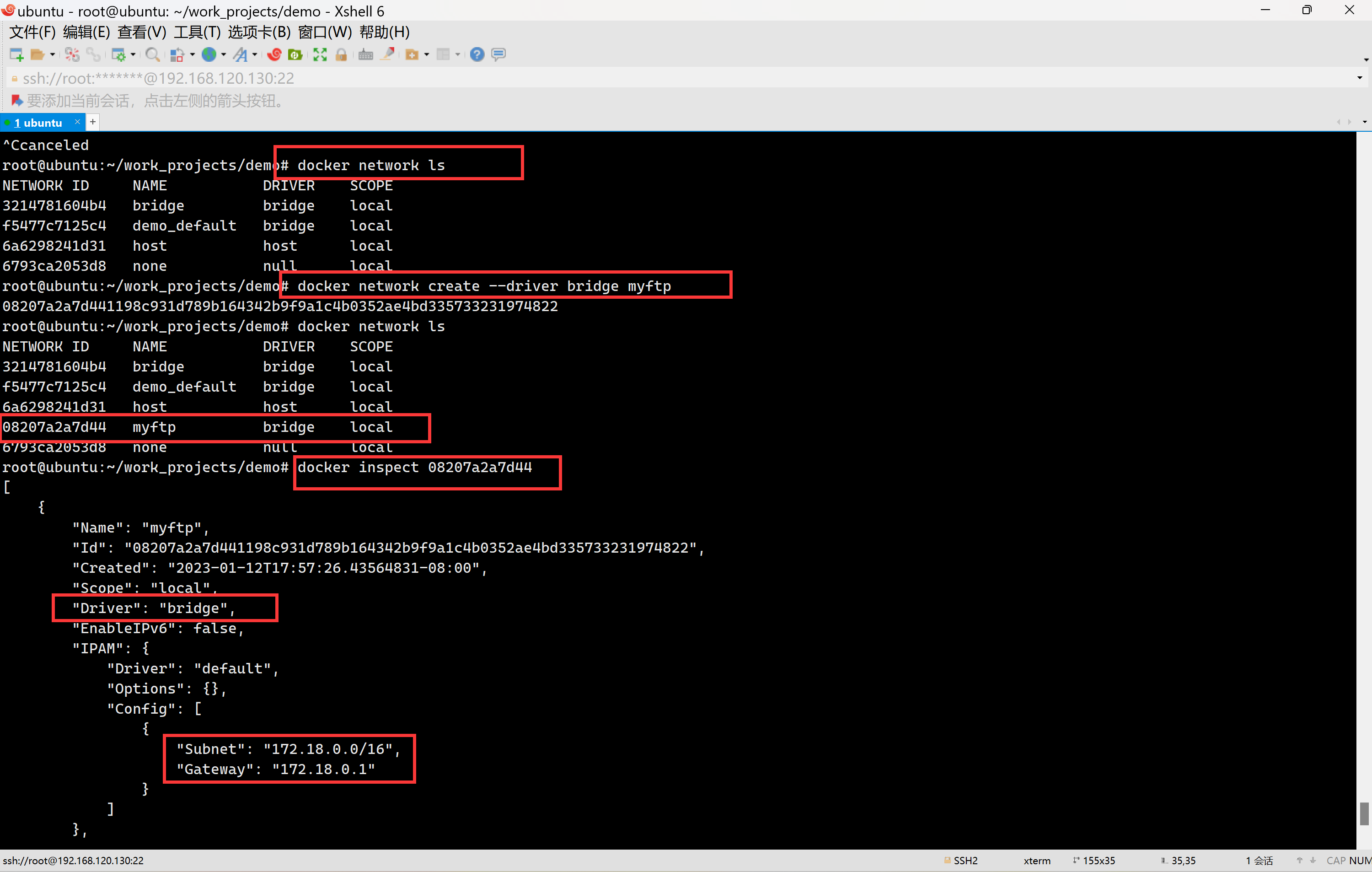This screenshot has width=1372, height=872.
Task: Click the add-session bookmark arrow icon
Action: coord(17,101)
